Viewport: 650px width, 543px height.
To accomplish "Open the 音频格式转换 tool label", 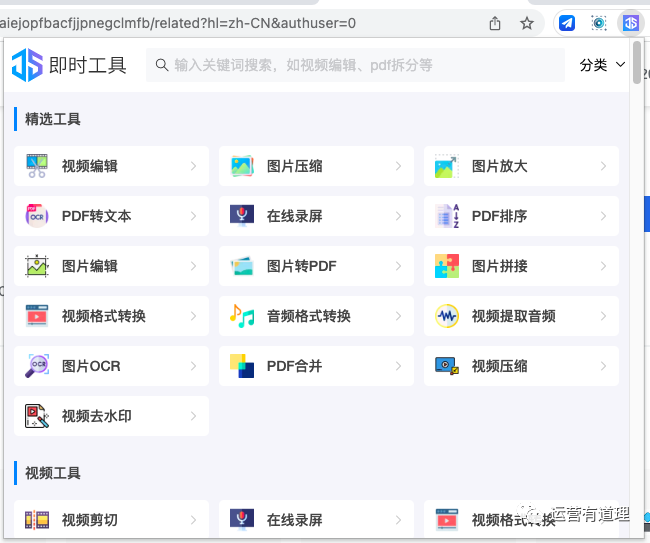I will pos(309,316).
